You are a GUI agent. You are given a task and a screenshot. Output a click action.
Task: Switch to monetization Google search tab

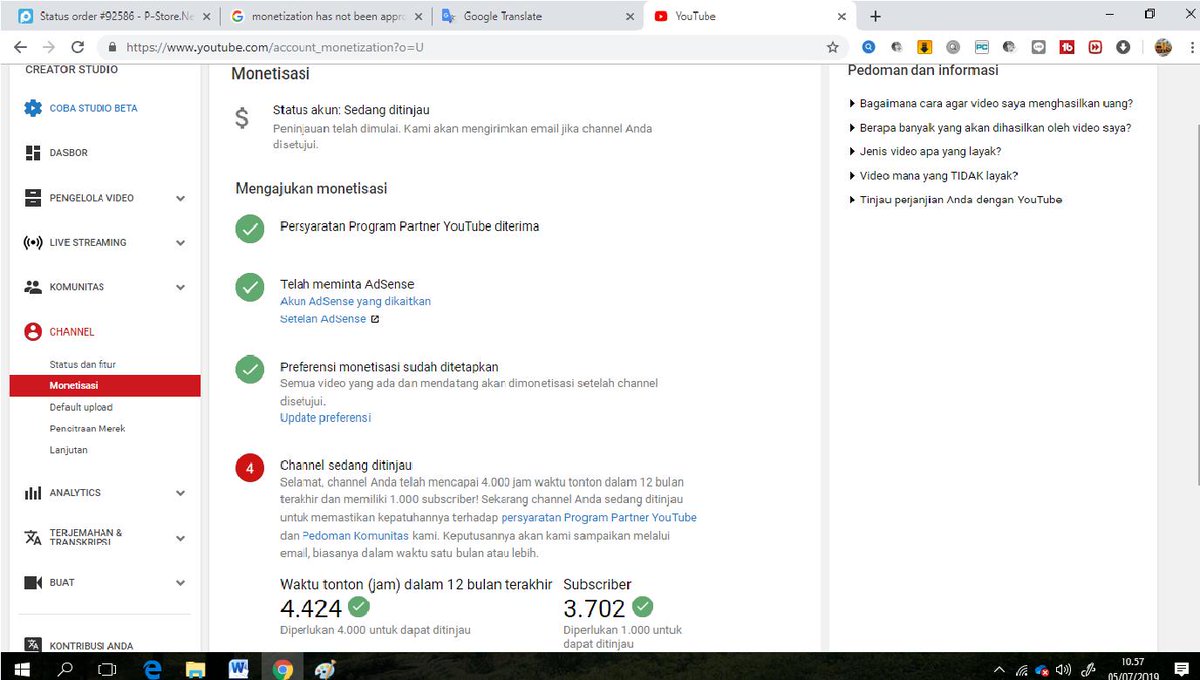click(x=325, y=16)
